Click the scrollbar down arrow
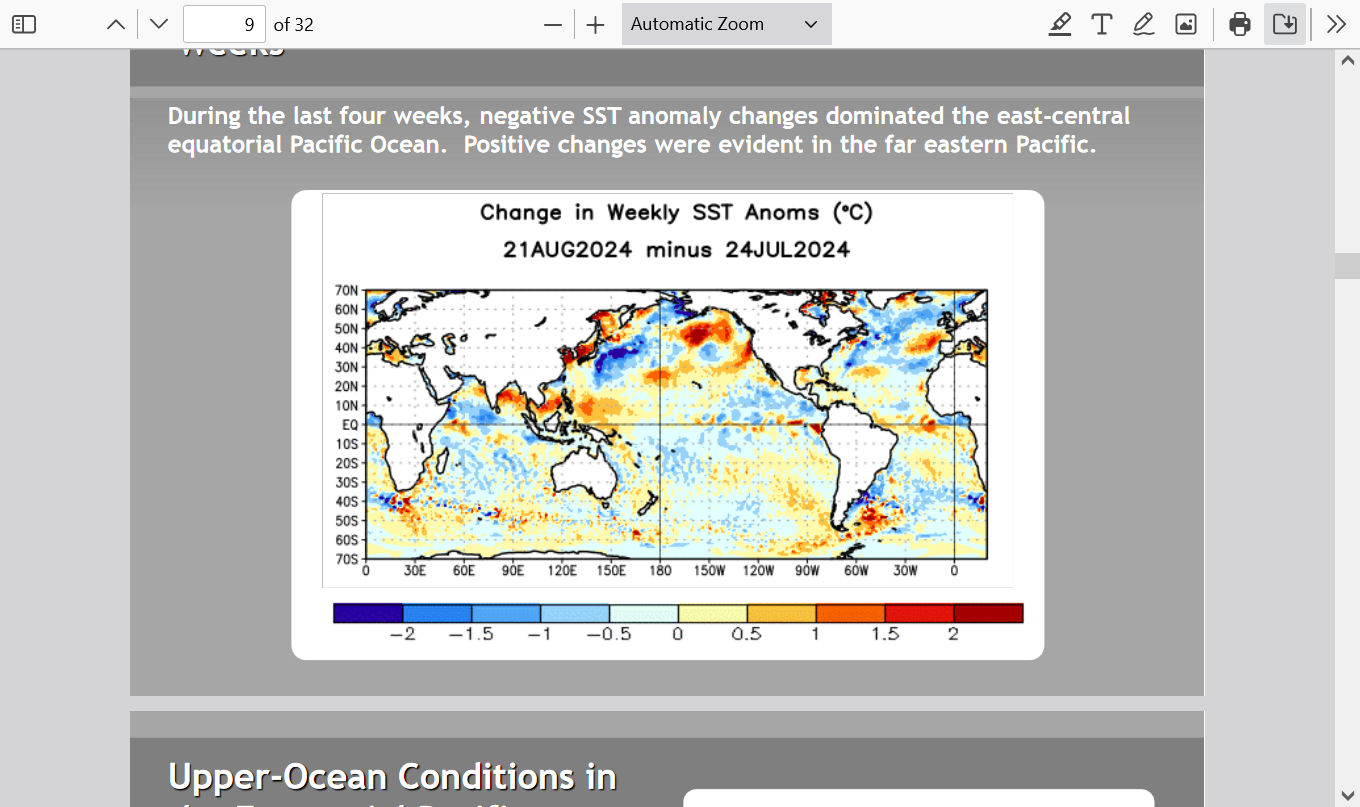1360x807 pixels. click(1347, 795)
